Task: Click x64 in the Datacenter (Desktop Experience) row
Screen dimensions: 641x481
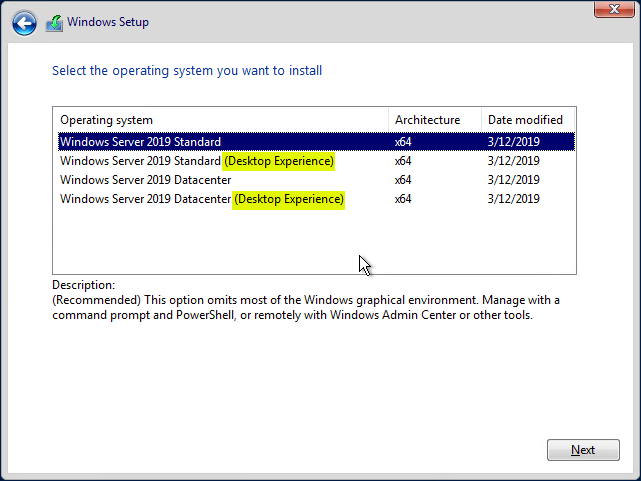Action: pyautogui.click(x=403, y=199)
